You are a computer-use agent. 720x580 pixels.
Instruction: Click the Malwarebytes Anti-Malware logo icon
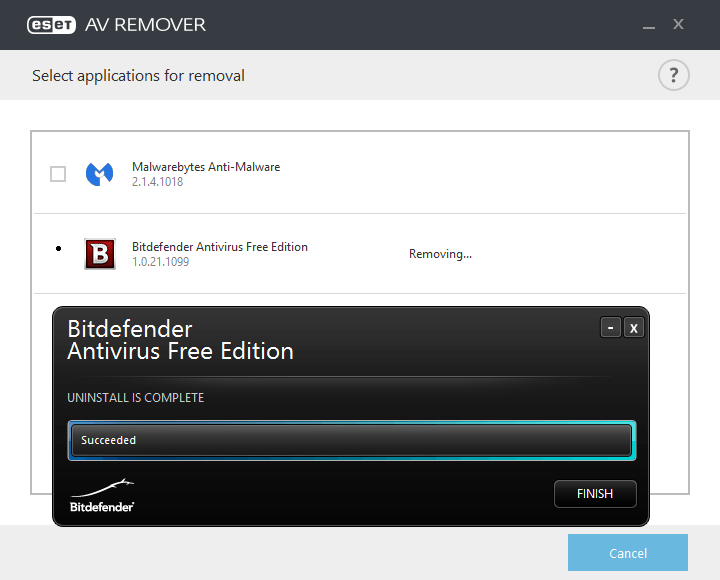100,174
